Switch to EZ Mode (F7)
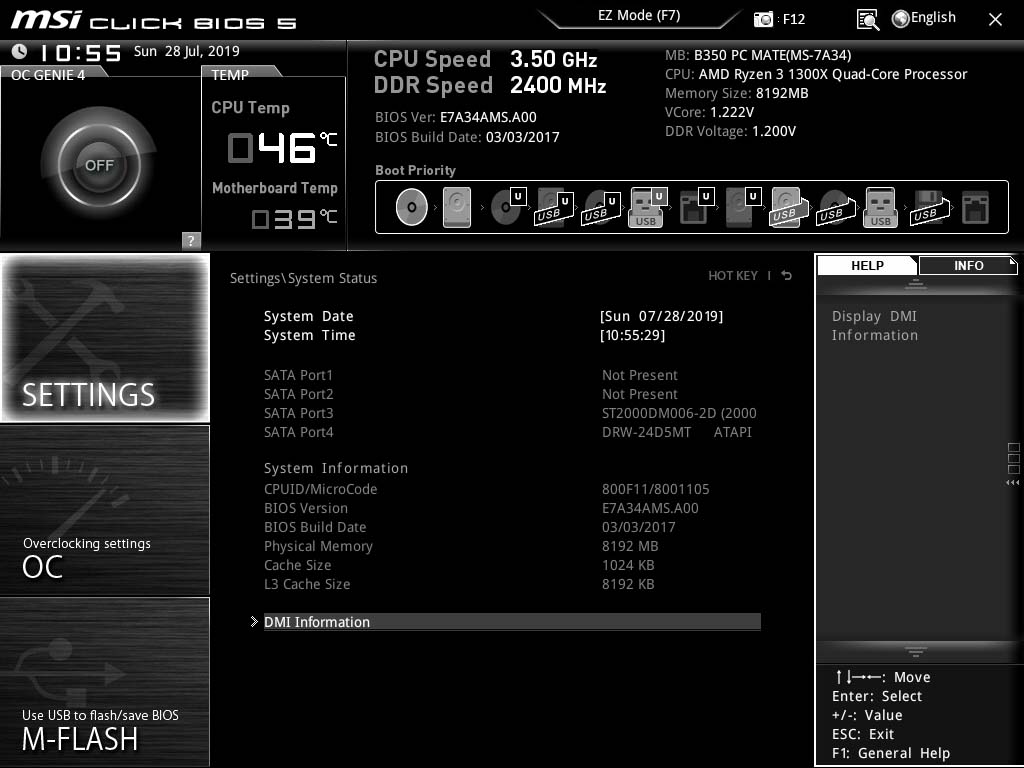The width and height of the screenshot is (1024, 768). click(639, 16)
